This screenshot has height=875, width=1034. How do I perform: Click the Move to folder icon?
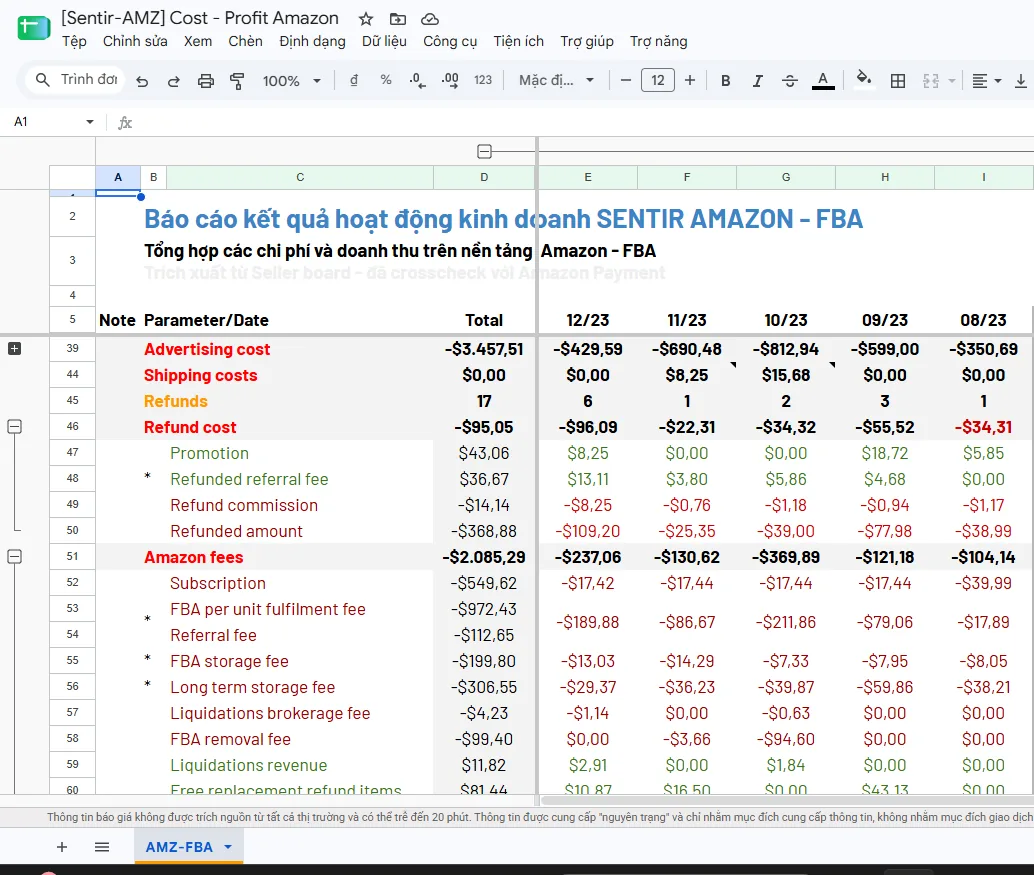(398, 19)
